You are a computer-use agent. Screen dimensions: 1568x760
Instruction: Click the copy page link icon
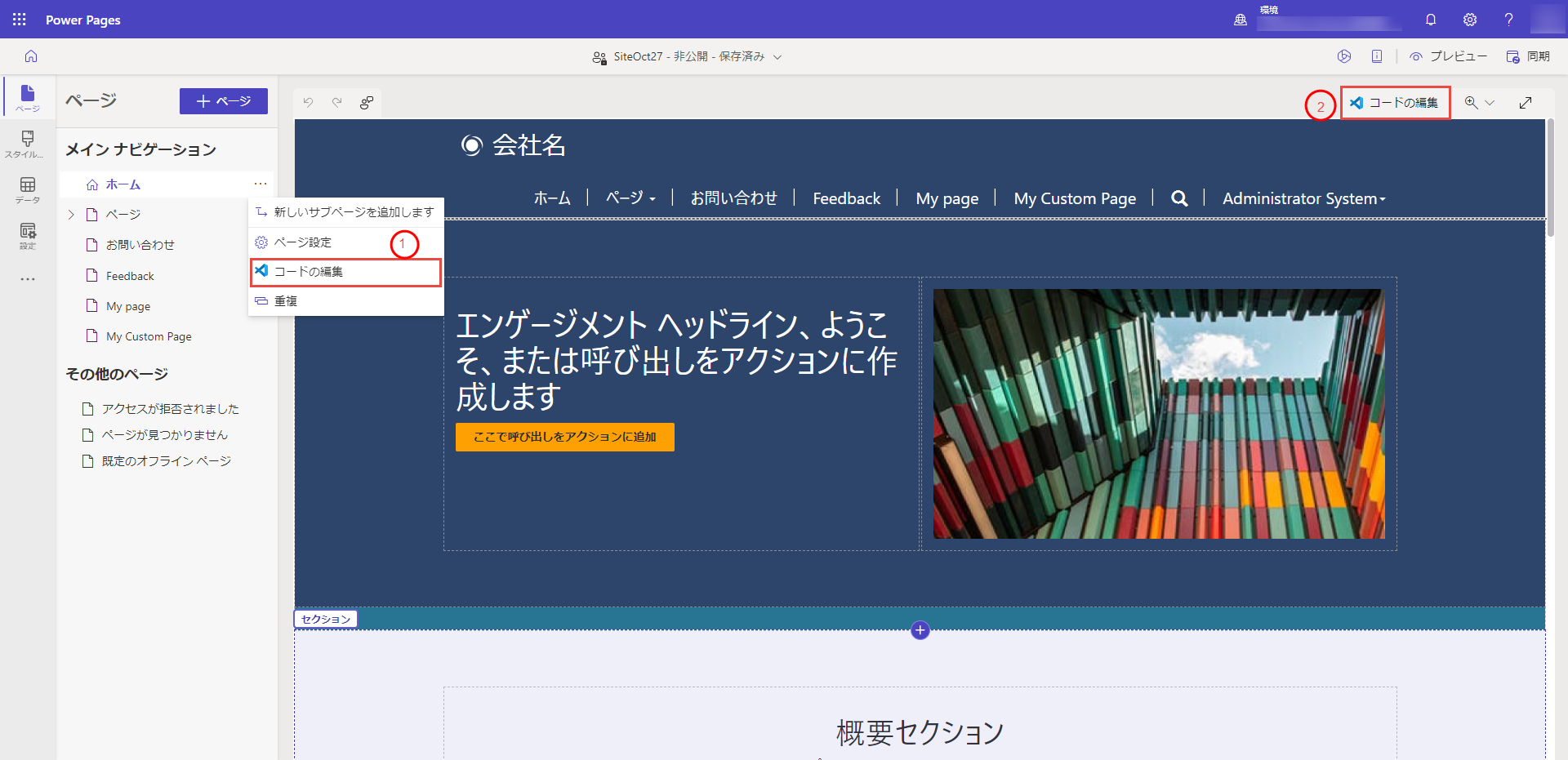pos(367,102)
